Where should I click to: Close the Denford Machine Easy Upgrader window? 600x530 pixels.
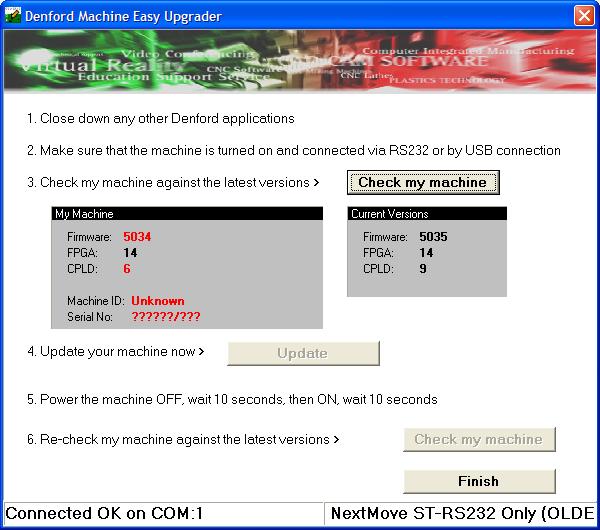(584, 16)
